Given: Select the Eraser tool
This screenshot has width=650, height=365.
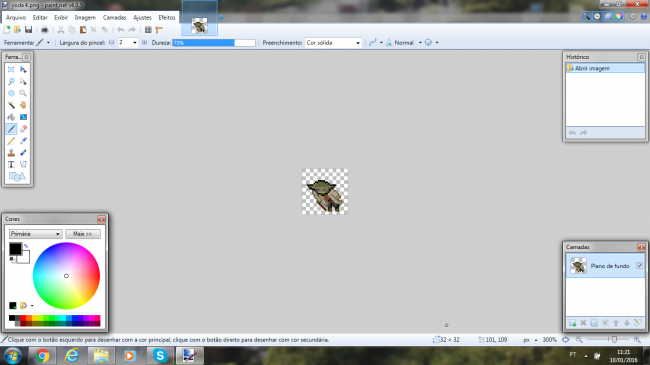Looking at the screenshot, I should (x=23, y=129).
